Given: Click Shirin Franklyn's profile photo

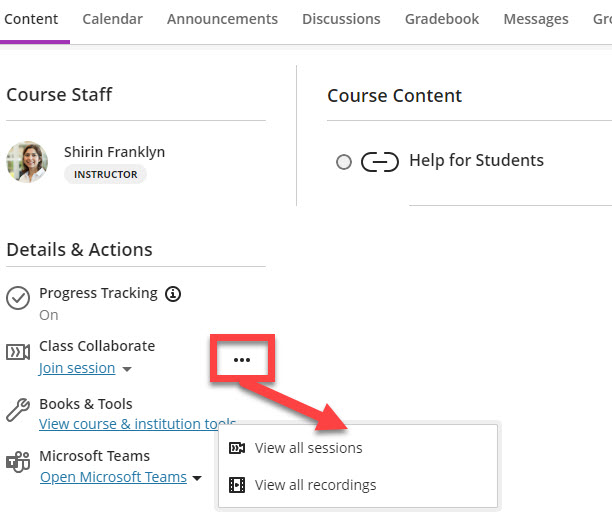Looking at the screenshot, I should 27,161.
